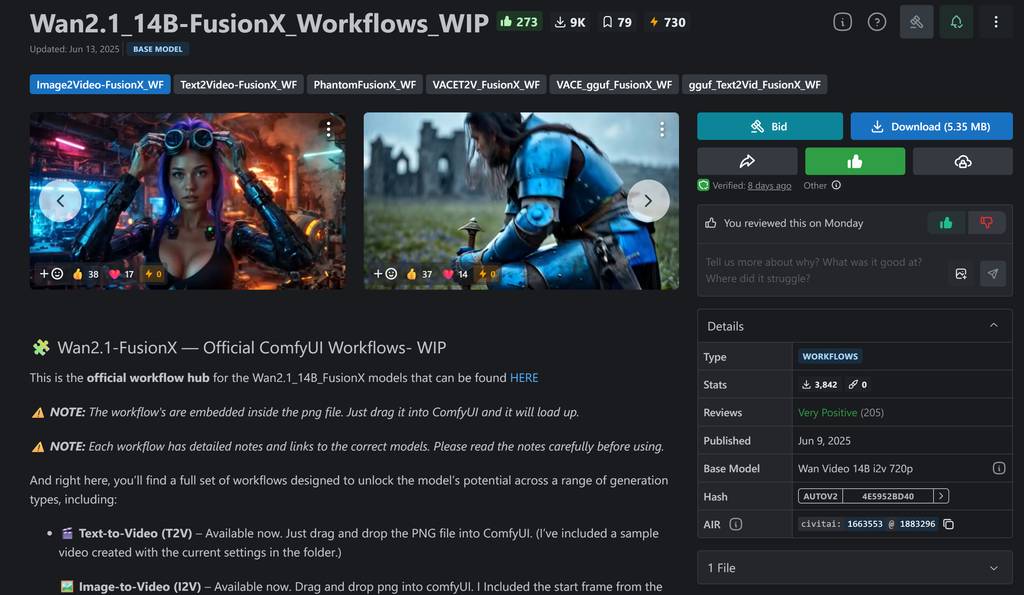Click the Download (5.35 MB) button

tap(932, 126)
